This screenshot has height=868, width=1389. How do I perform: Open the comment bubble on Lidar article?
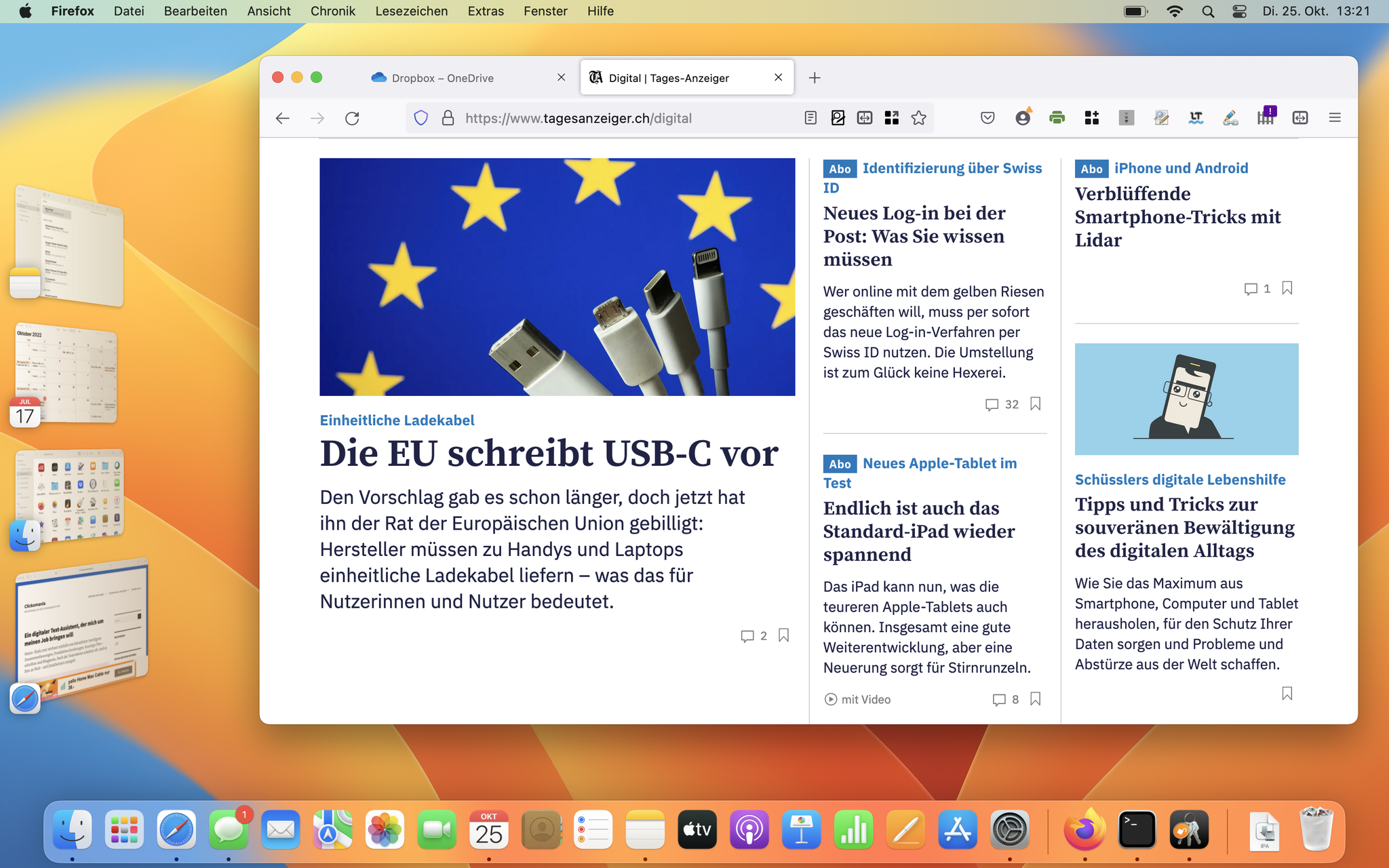tap(1257, 289)
